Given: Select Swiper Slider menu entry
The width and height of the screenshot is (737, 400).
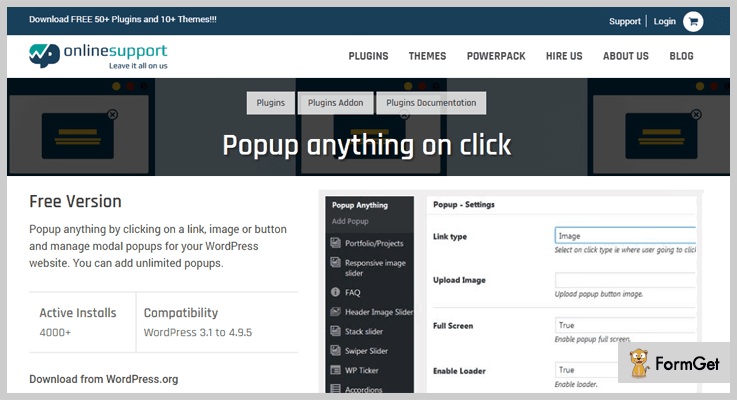Looking at the screenshot, I should point(366,351).
